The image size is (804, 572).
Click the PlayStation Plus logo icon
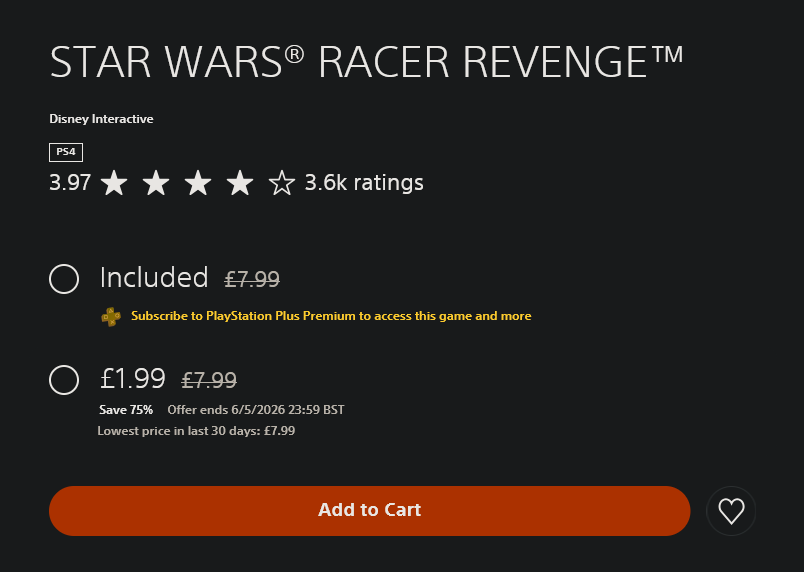111,317
